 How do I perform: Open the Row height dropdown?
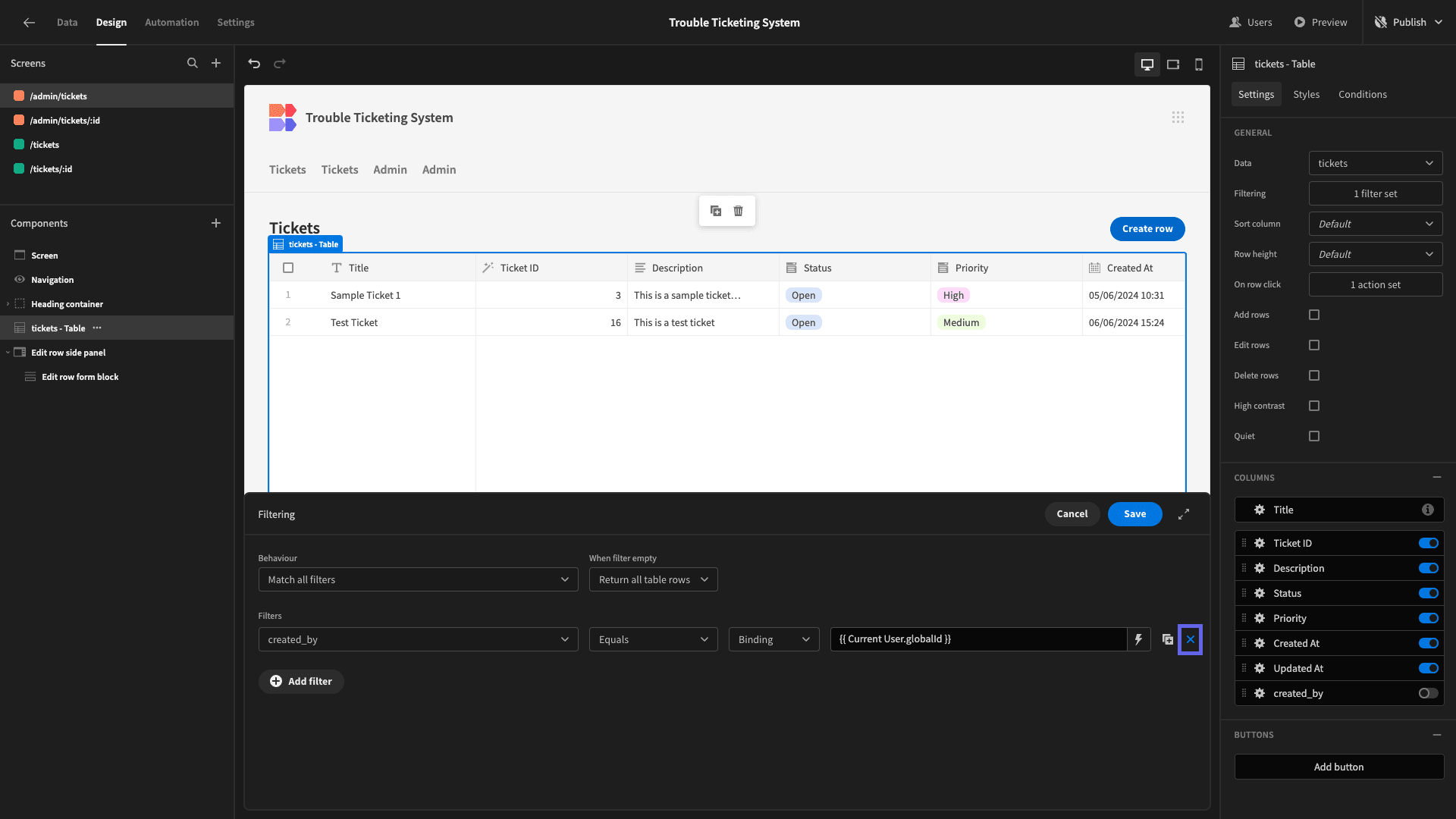coord(1376,254)
